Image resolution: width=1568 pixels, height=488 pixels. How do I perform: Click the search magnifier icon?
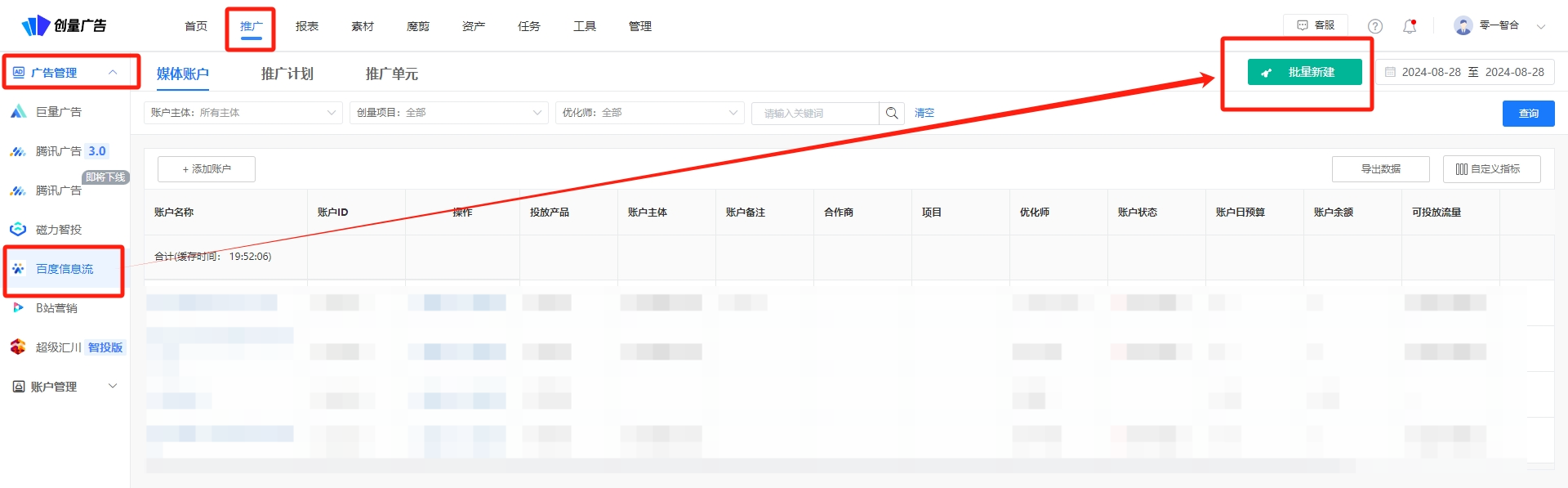tap(892, 113)
